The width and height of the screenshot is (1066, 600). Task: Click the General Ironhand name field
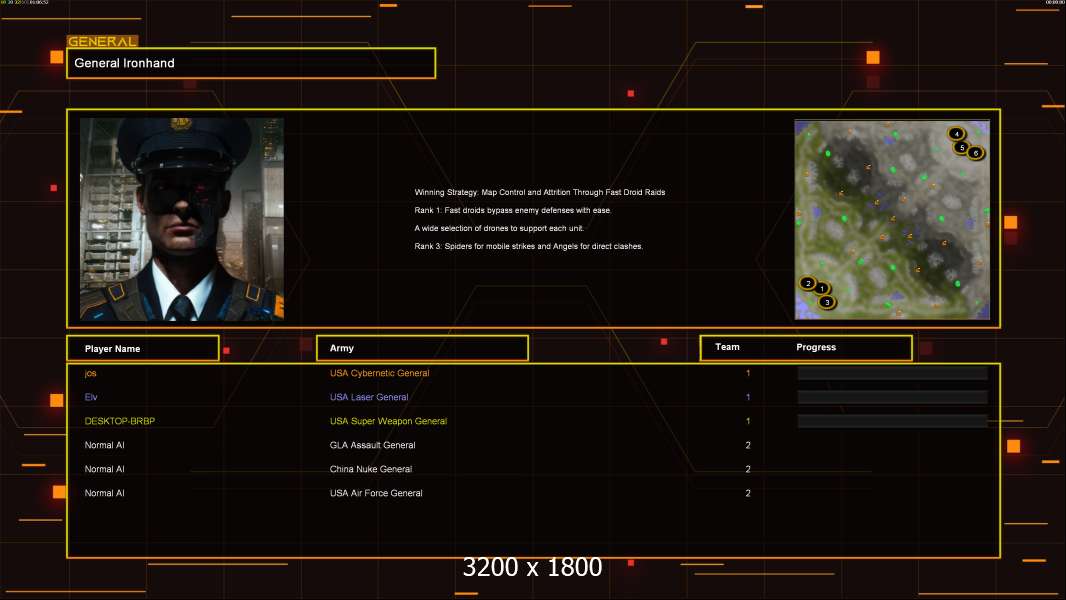coord(251,63)
